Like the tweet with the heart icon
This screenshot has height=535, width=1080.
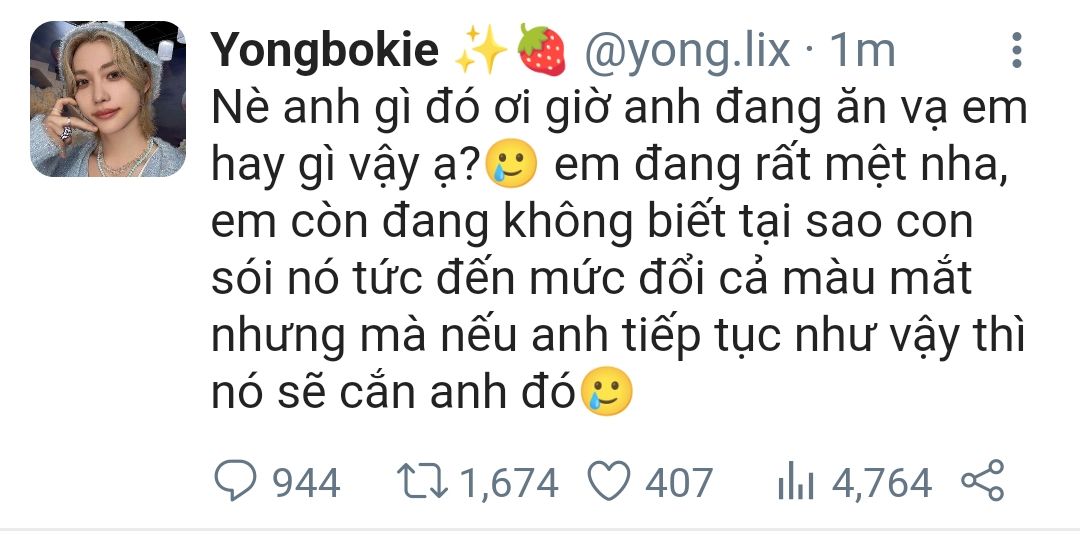tap(609, 481)
